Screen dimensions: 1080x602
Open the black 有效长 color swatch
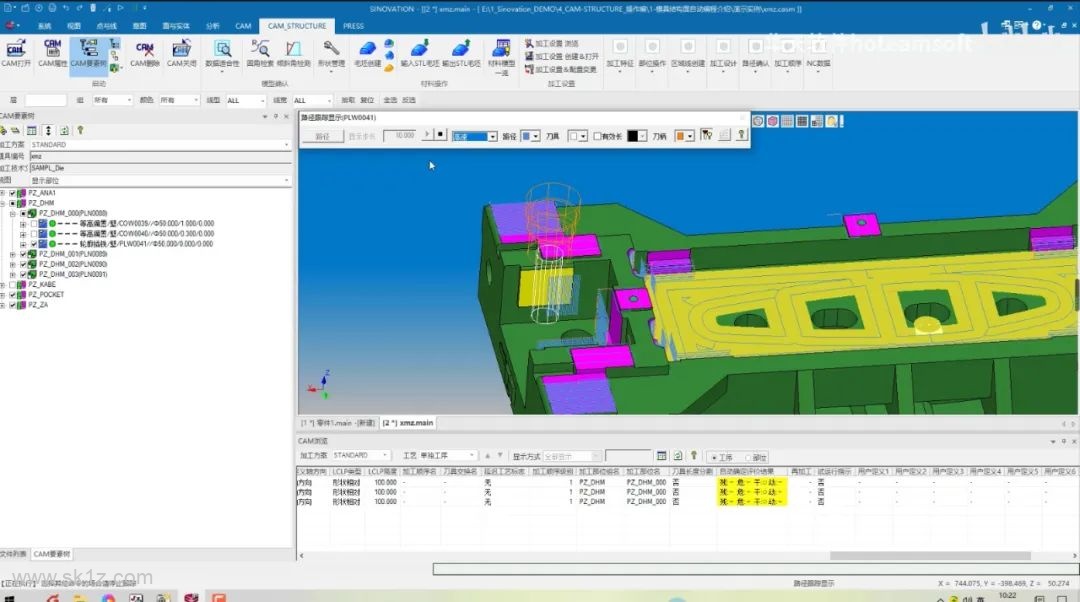tap(636, 136)
